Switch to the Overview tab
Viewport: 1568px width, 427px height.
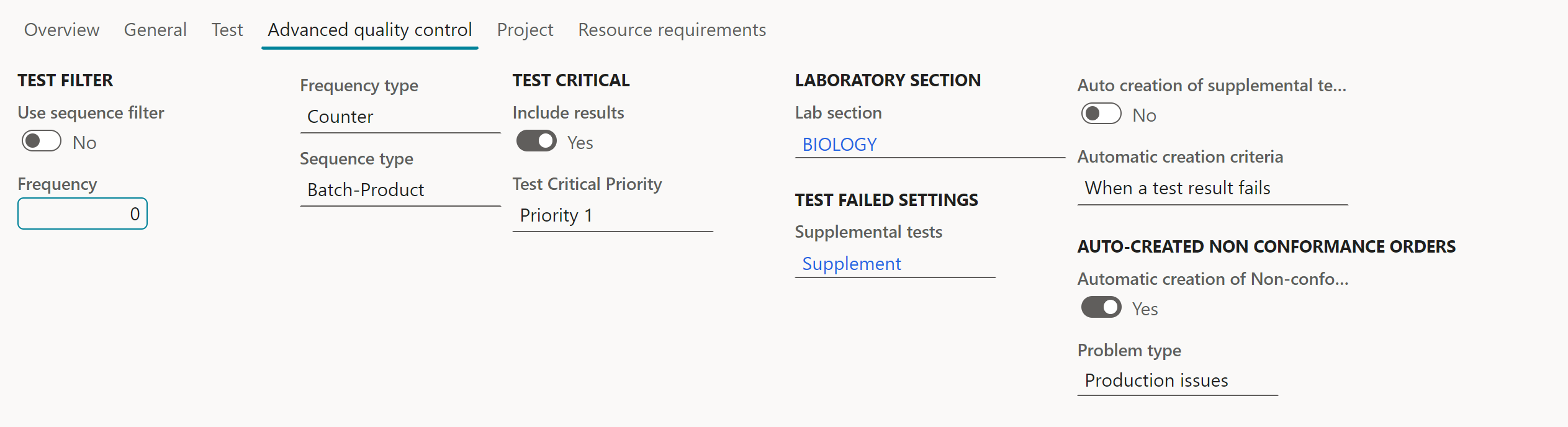(61, 30)
